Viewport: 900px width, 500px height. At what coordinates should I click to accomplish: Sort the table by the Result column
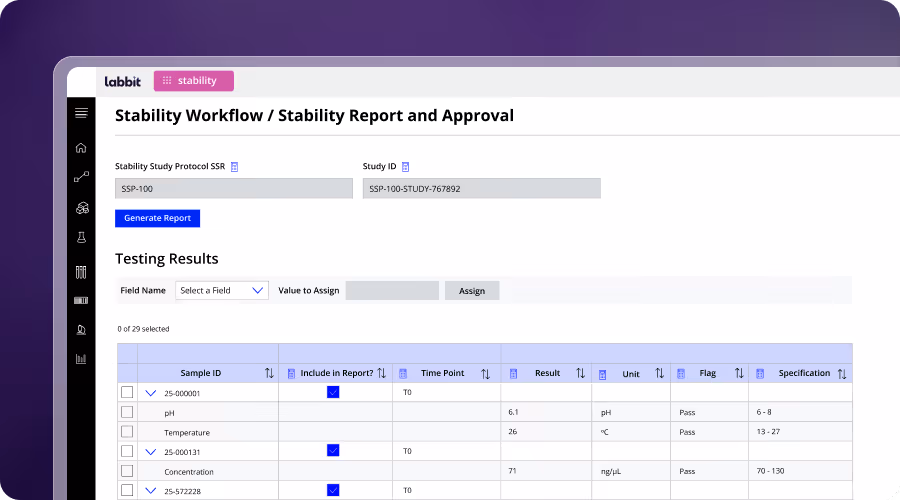point(580,373)
